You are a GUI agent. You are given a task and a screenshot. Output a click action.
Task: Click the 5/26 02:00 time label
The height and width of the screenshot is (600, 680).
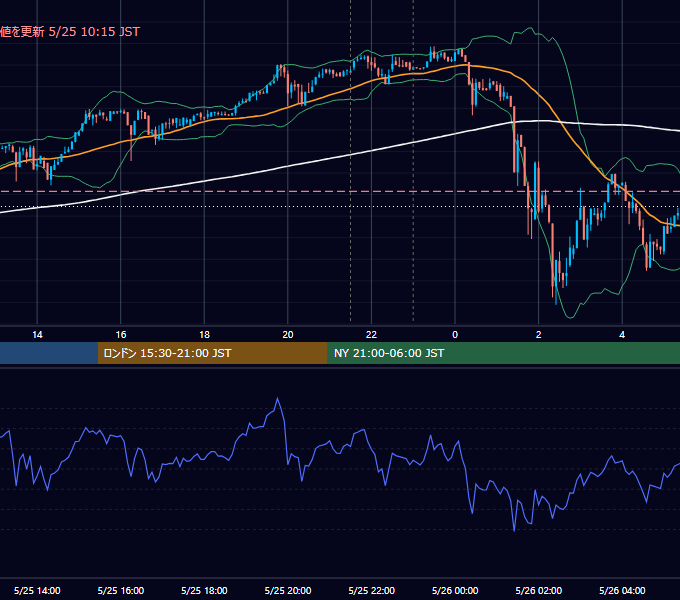point(539,590)
